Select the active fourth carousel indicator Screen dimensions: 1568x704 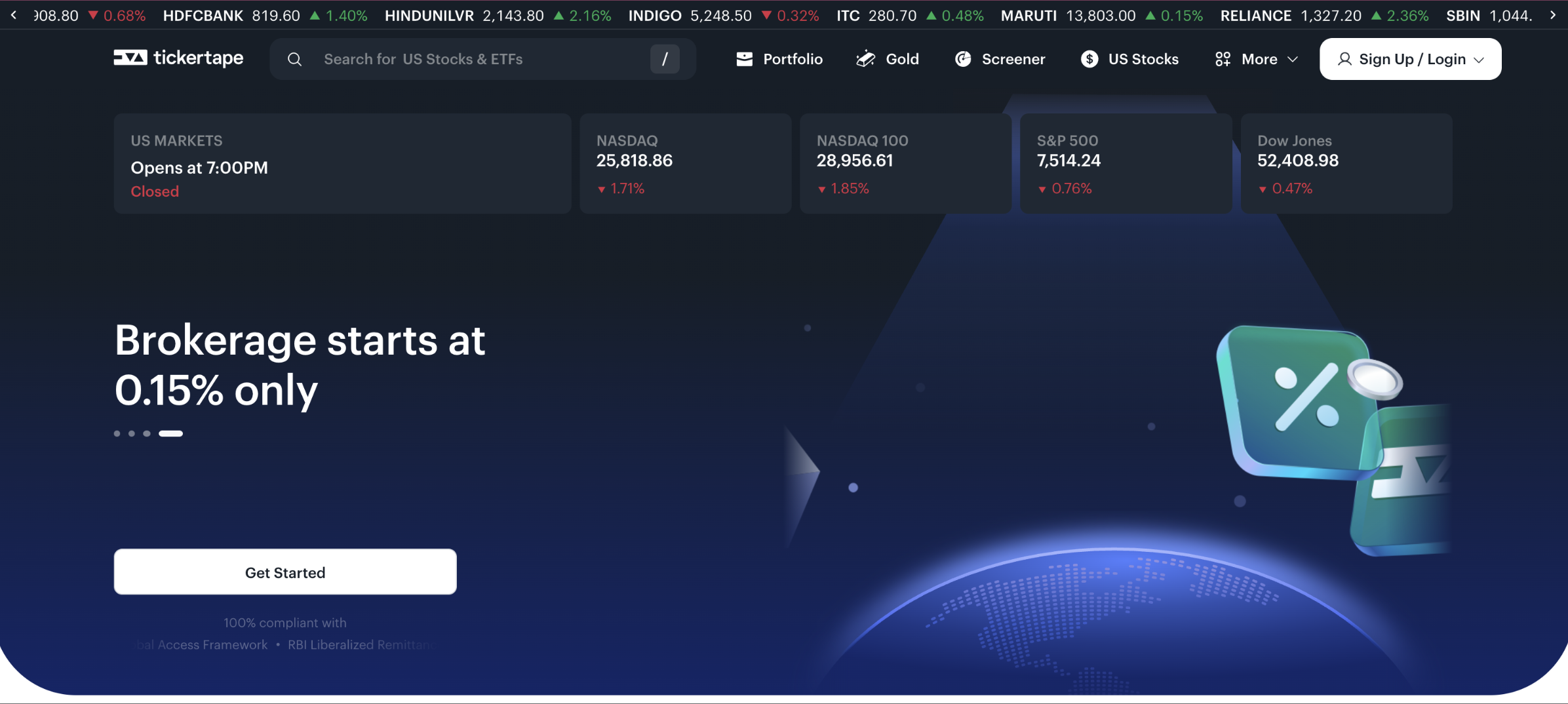(170, 433)
